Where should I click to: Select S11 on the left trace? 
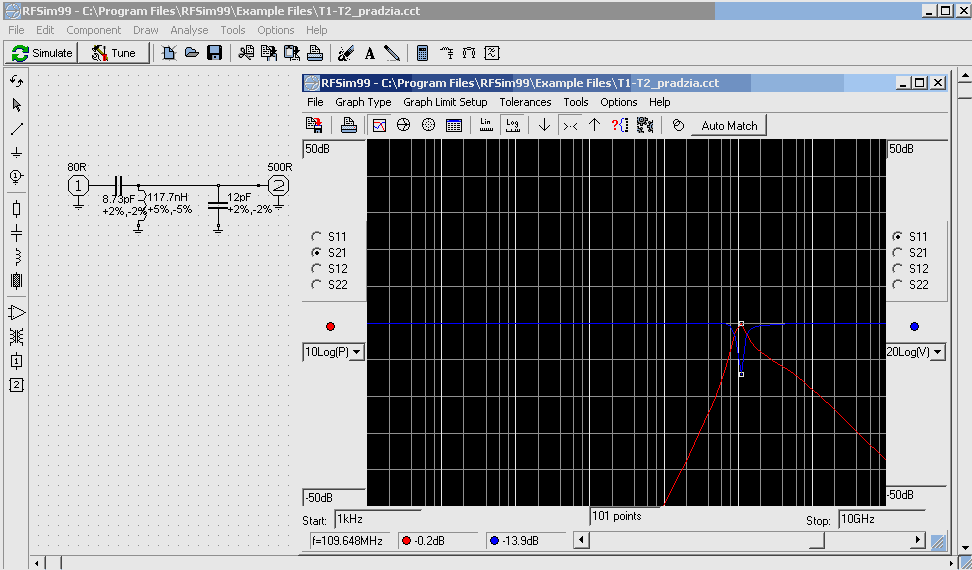pyautogui.click(x=317, y=237)
